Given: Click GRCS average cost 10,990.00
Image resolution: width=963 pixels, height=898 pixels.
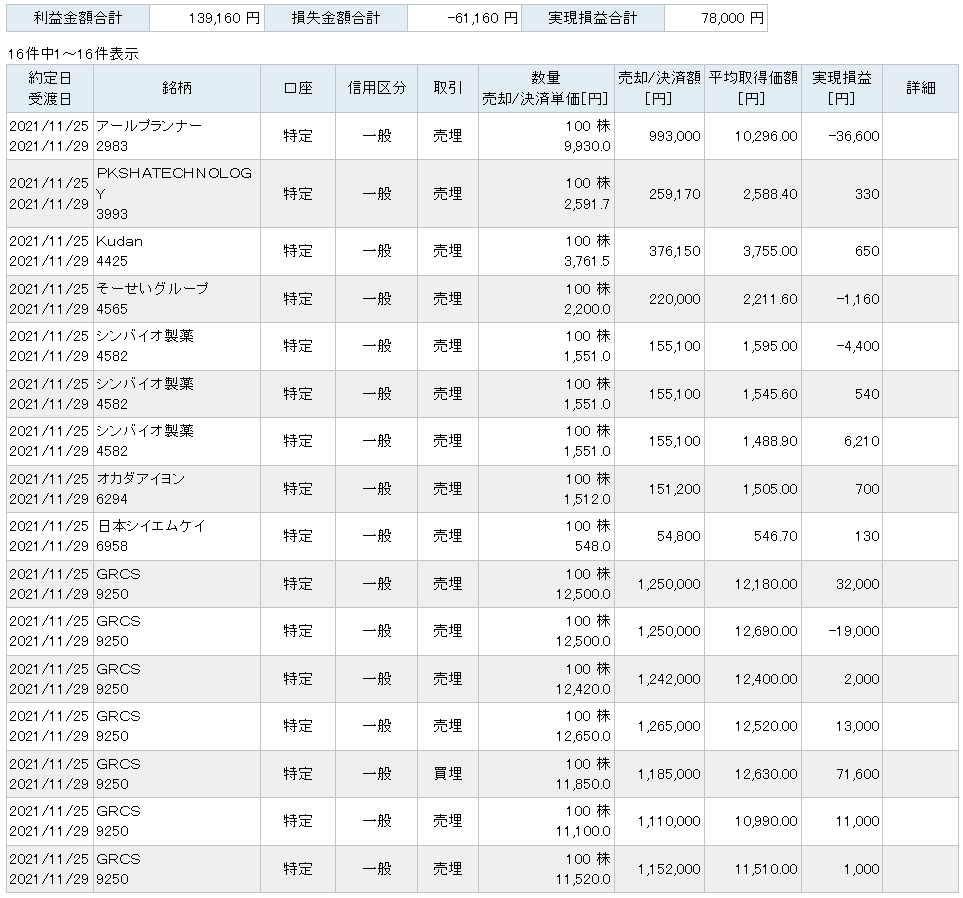Looking at the screenshot, I should (766, 821).
